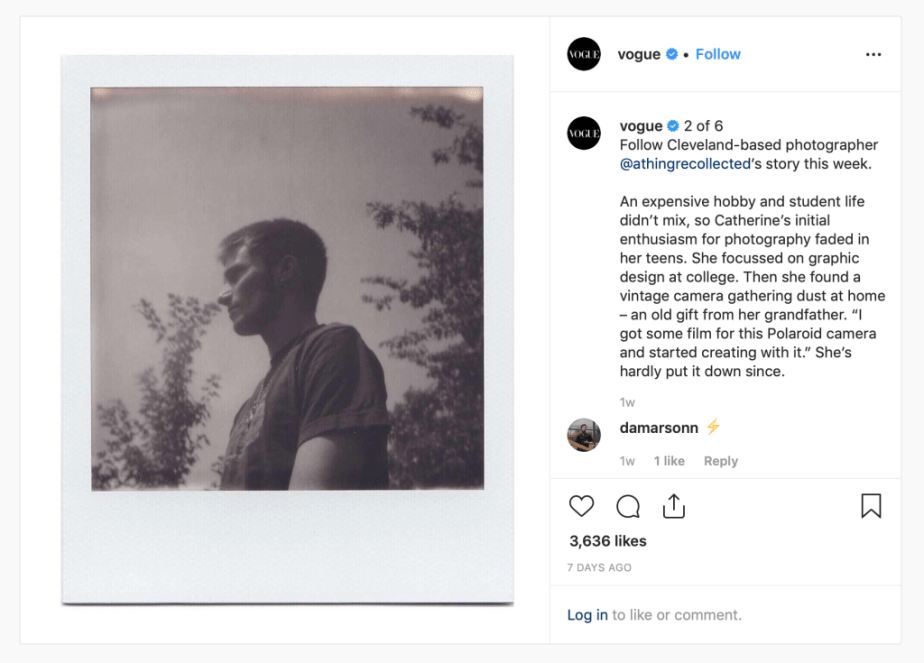Share the post via share icon
The height and width of the screenshot is (663, 924).
674,506
